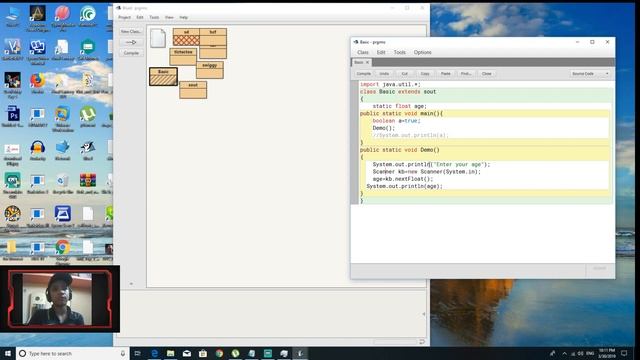The width and height of the screenshot is (640, 360).
Task: Click the webcam overlay video
Action: 60,299
